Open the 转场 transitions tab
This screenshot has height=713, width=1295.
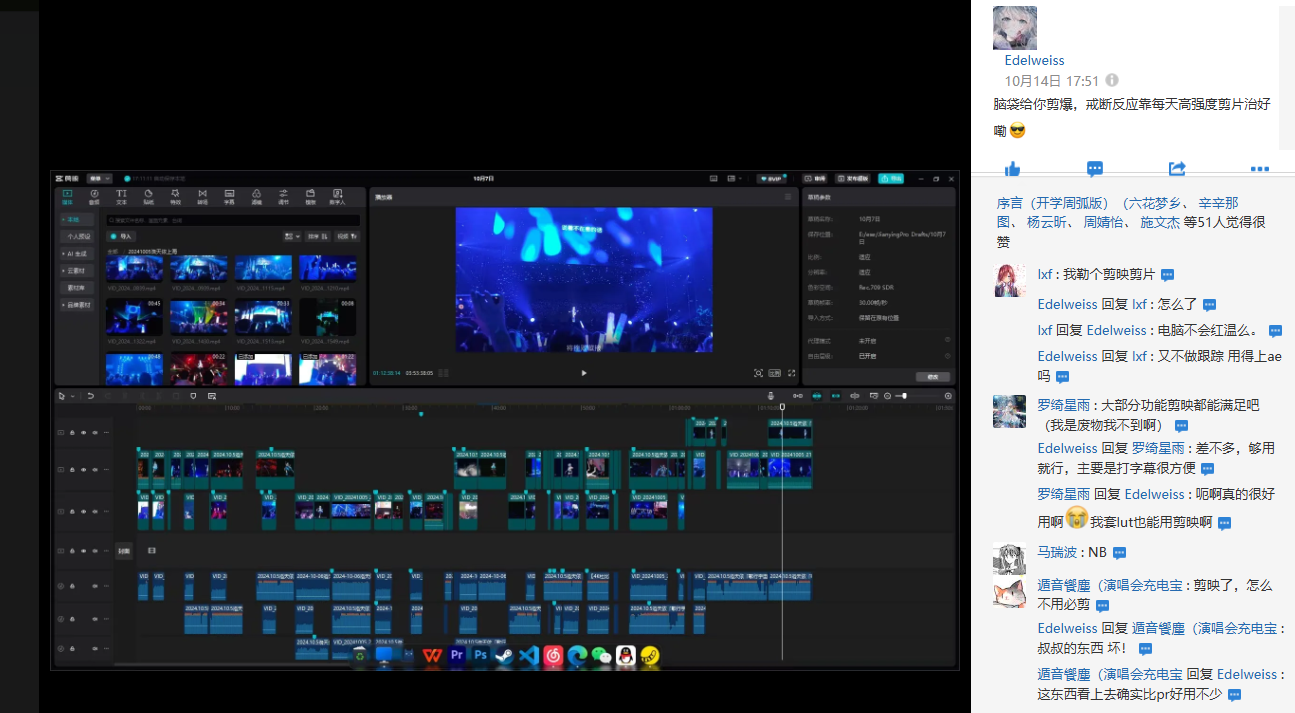(x=202, y=197)
